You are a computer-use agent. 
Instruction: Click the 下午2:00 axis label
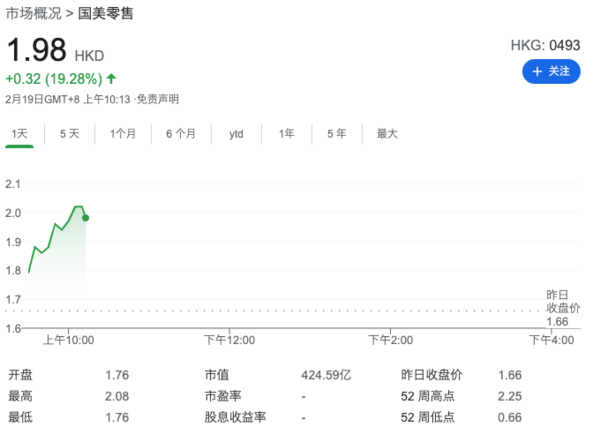click(x=391, y=340)
